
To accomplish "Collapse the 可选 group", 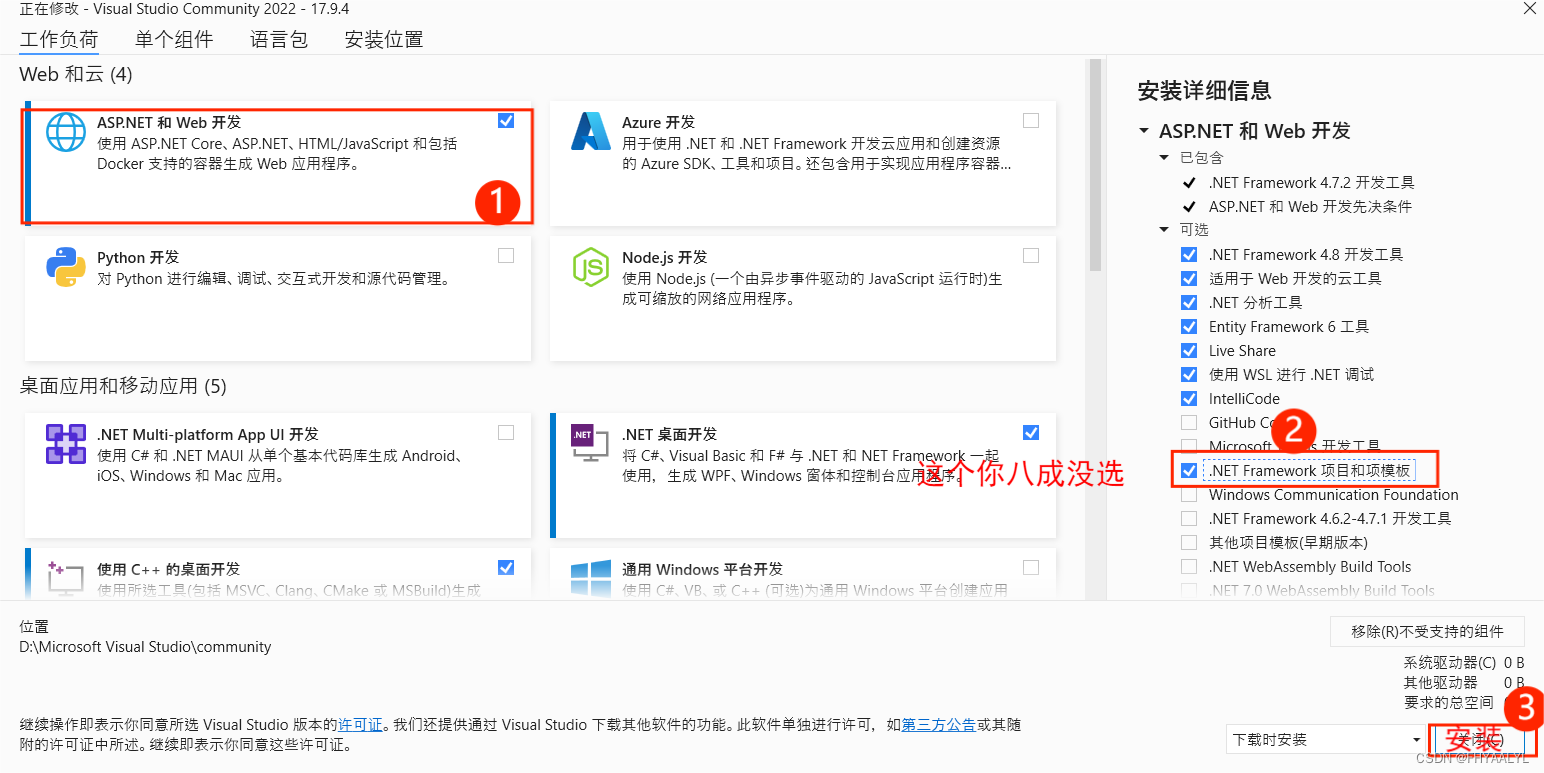I will [x=1164, y=230].
